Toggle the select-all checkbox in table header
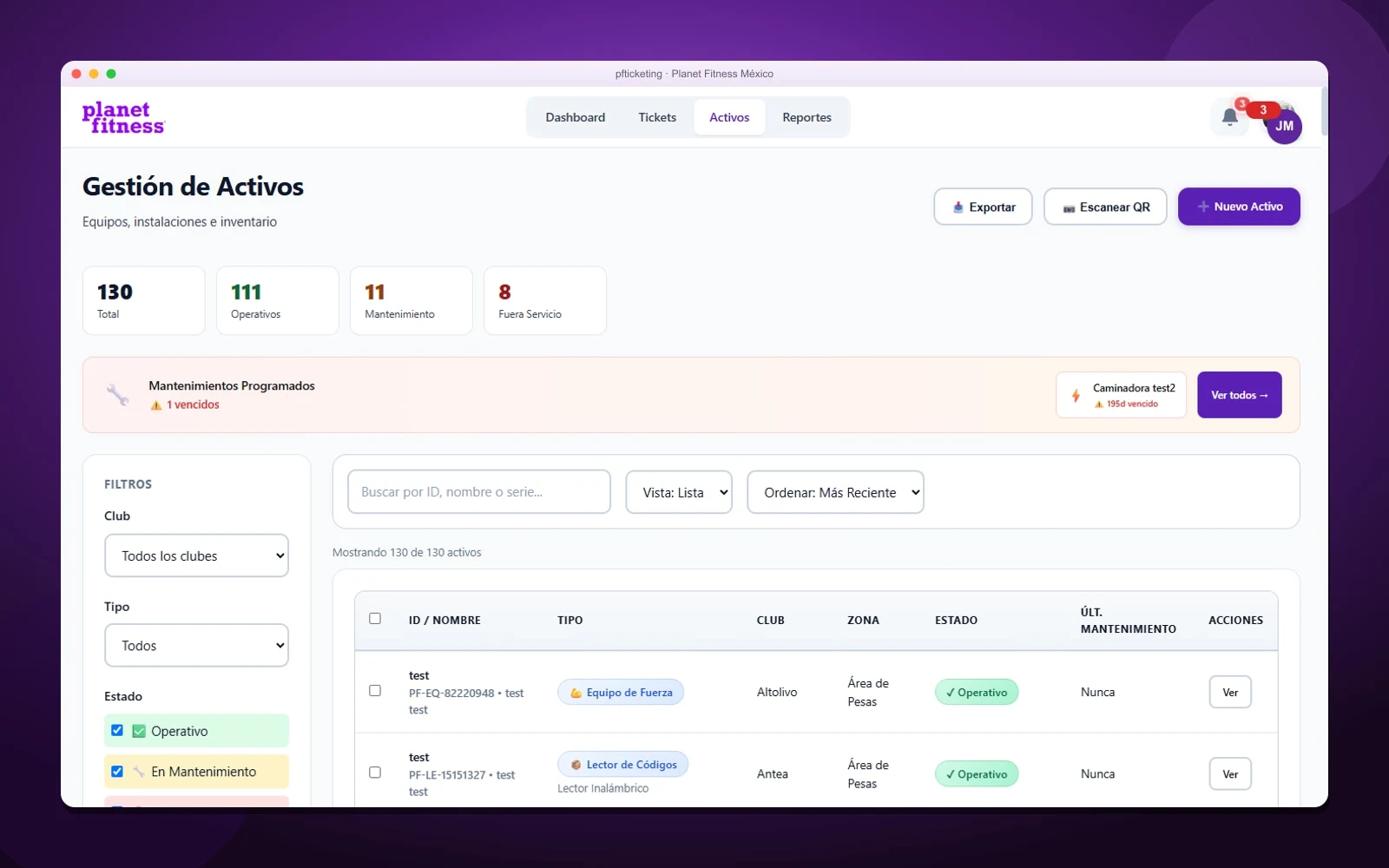Screen dimensions: 1389x868 (x=375, y=619)
